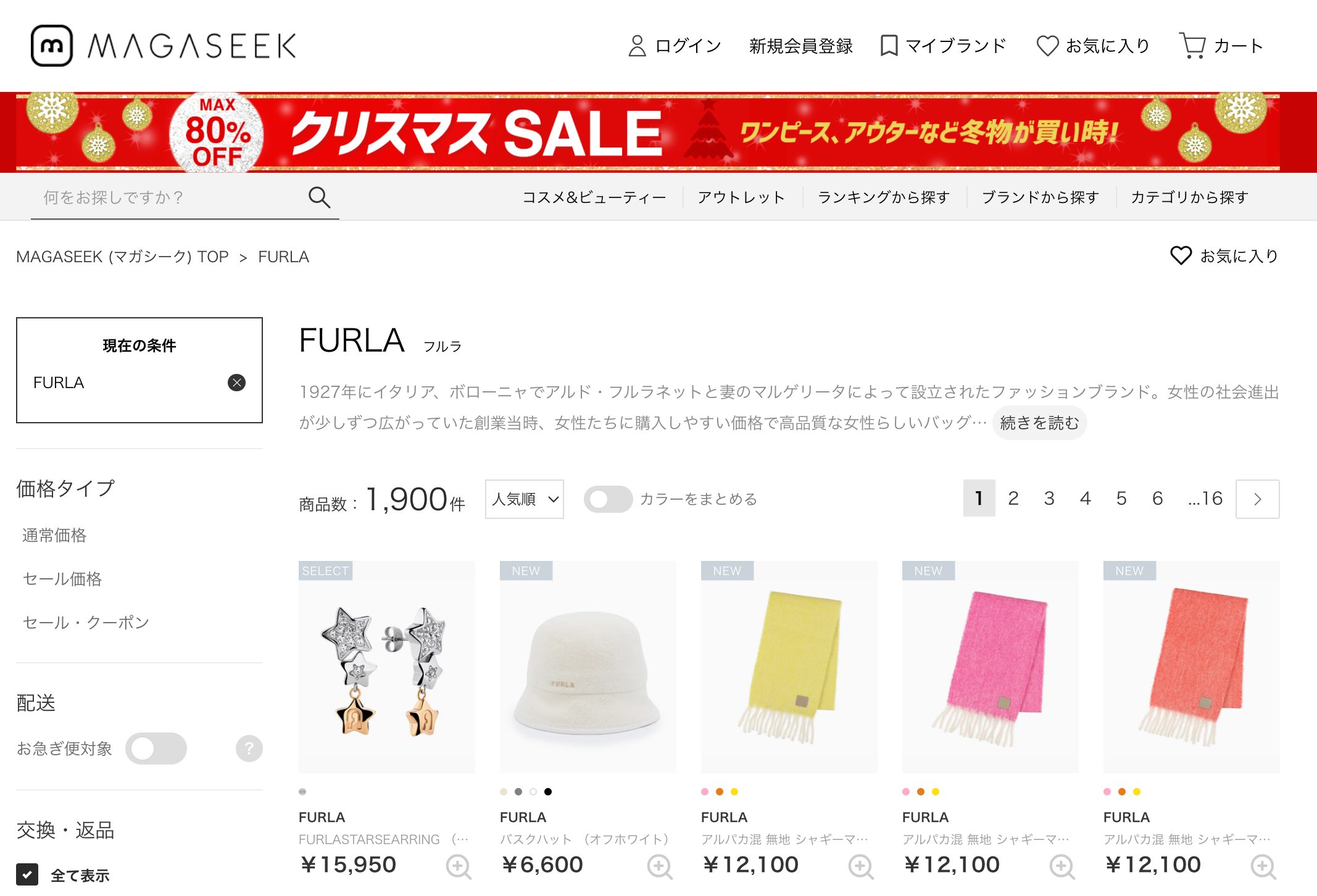Toggle the カラーをまとめる switch

608,499
